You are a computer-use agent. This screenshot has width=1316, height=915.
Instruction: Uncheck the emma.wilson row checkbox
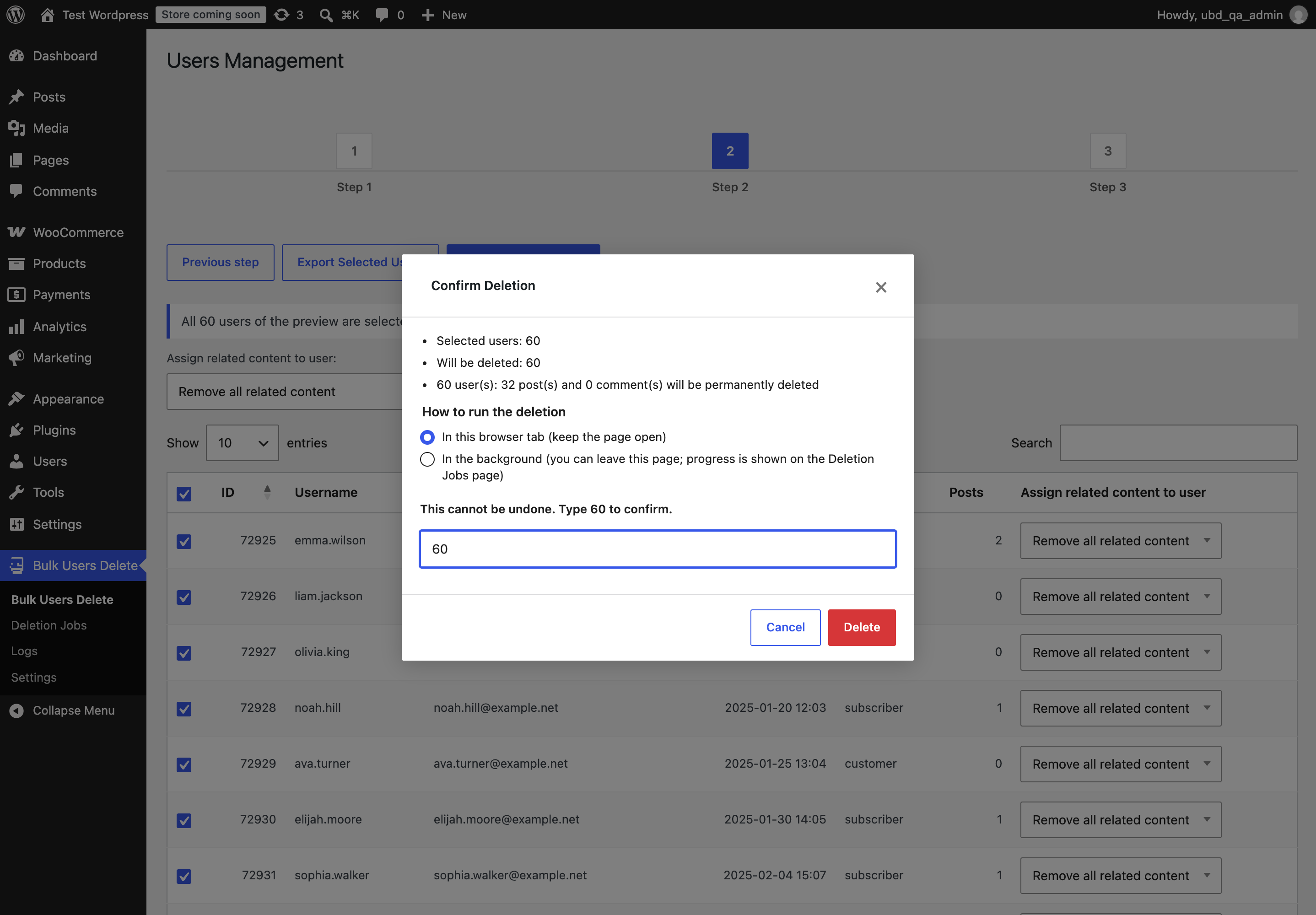[184, 541]
